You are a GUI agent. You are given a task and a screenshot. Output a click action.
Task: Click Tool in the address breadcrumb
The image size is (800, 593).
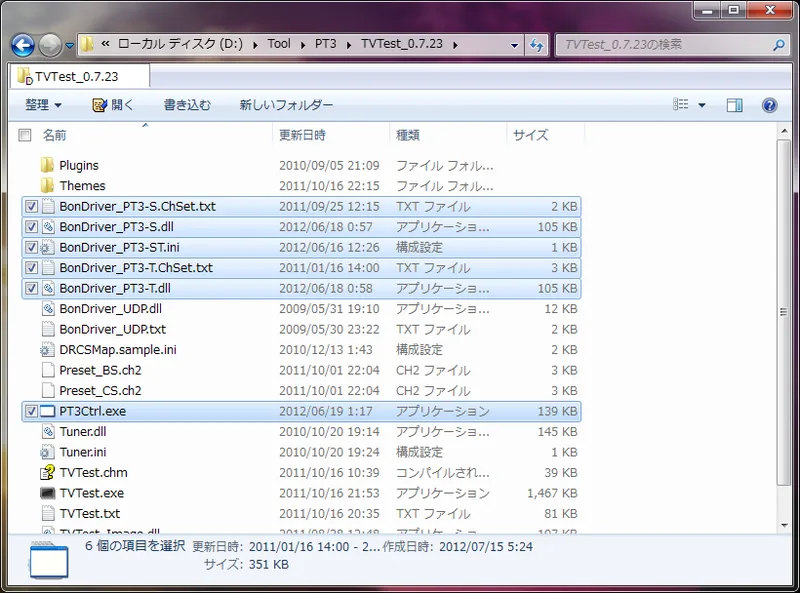[279, 44]
